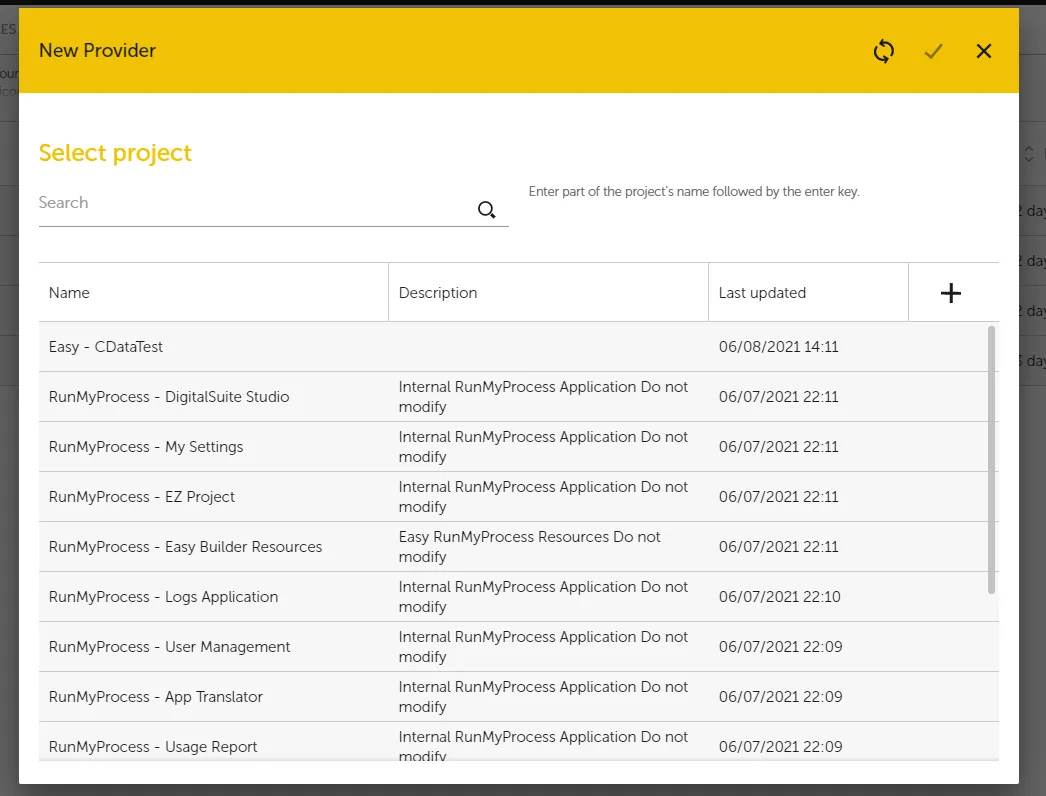Create a new project with the plus icon

[x=951, y=292]
